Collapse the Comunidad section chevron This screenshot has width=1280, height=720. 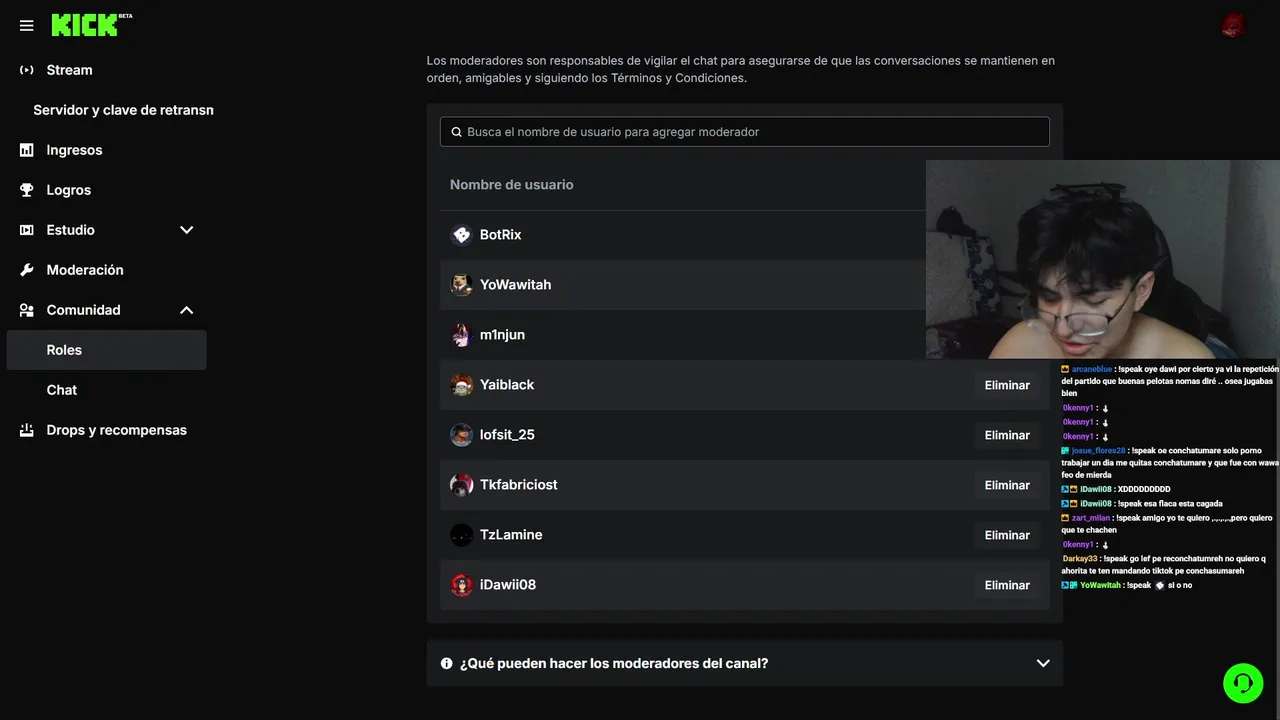[186, 310]
